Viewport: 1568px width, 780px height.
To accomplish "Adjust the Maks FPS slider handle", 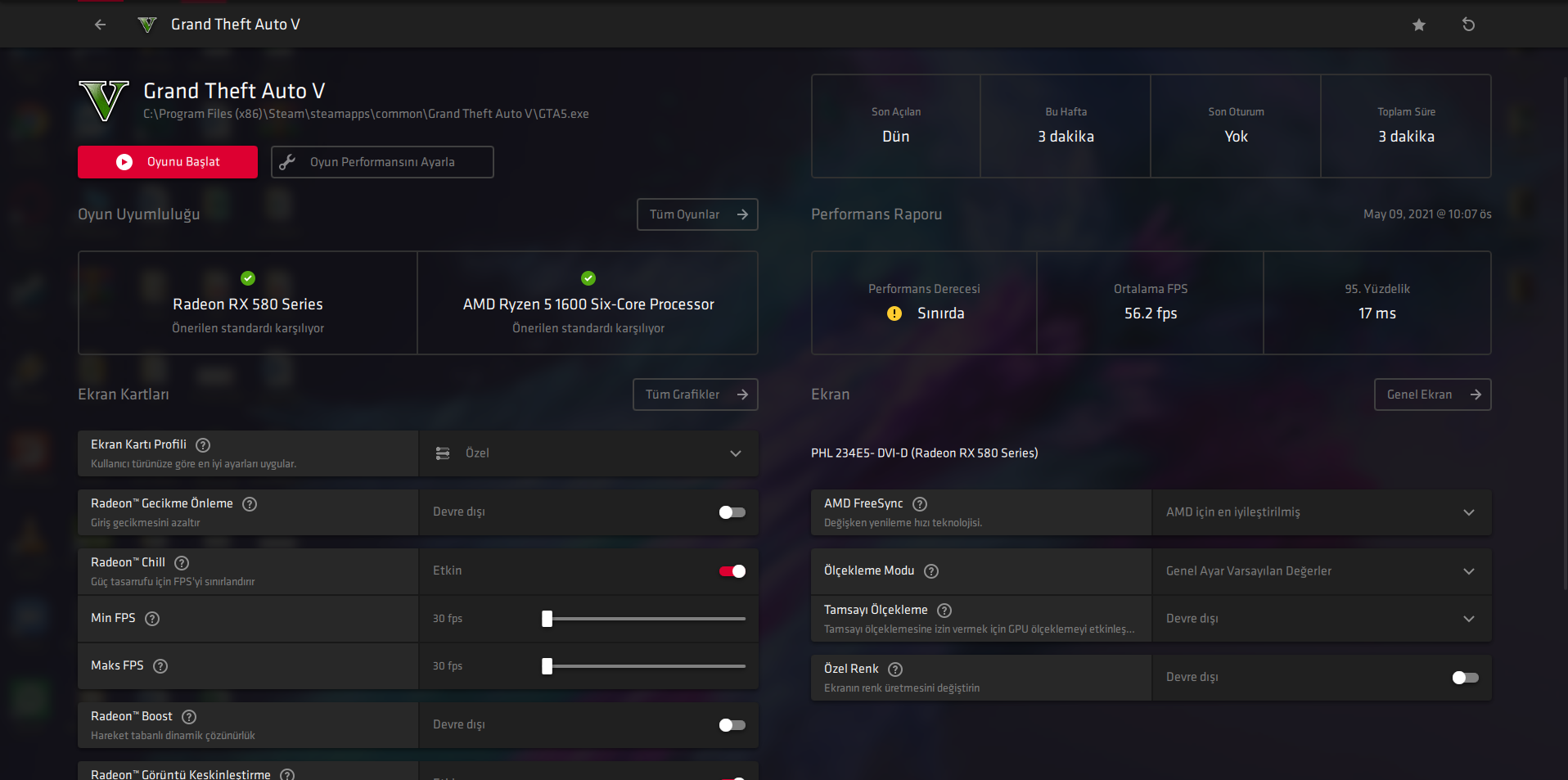I will coord(547,666).
